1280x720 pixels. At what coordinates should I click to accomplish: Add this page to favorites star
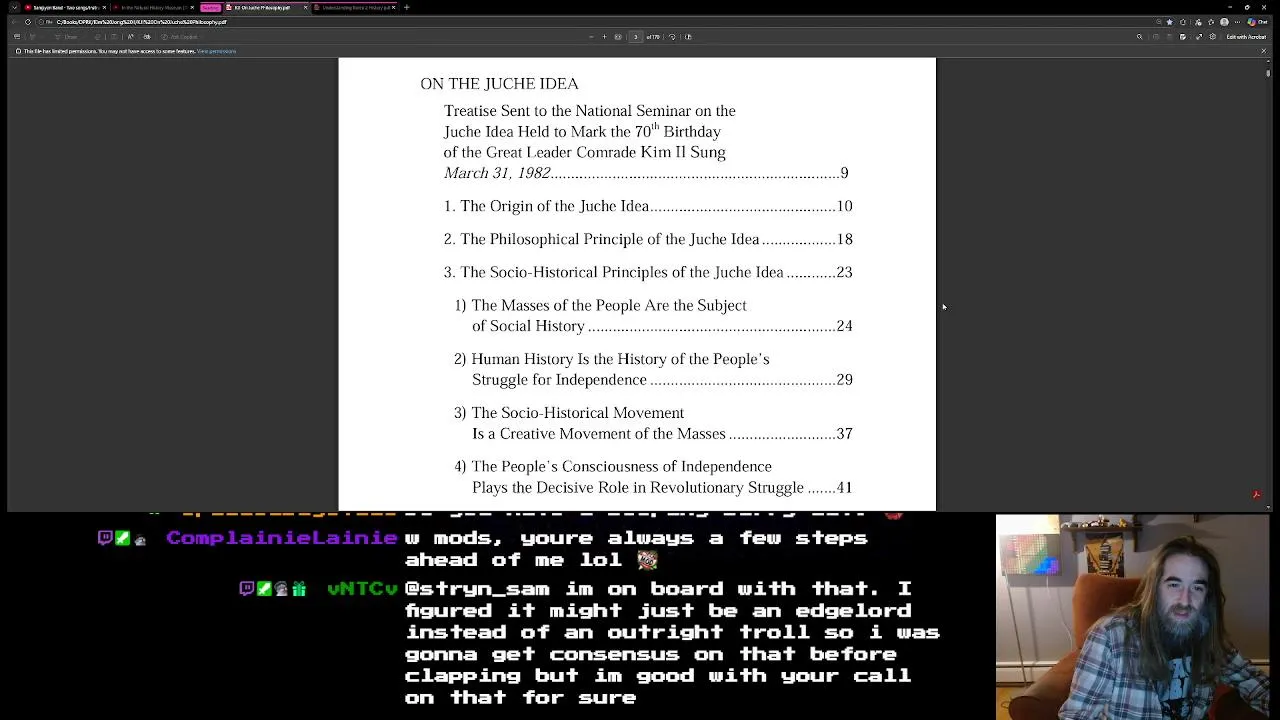coord(1169,22)
